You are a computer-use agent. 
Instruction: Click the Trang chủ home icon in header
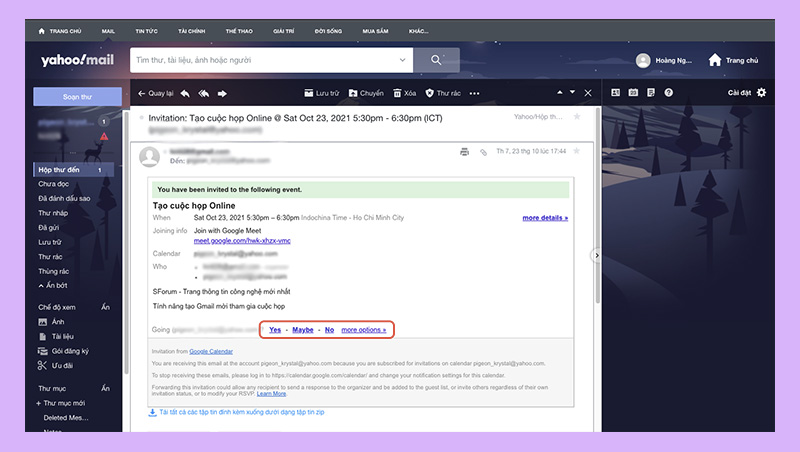point(715,60)
